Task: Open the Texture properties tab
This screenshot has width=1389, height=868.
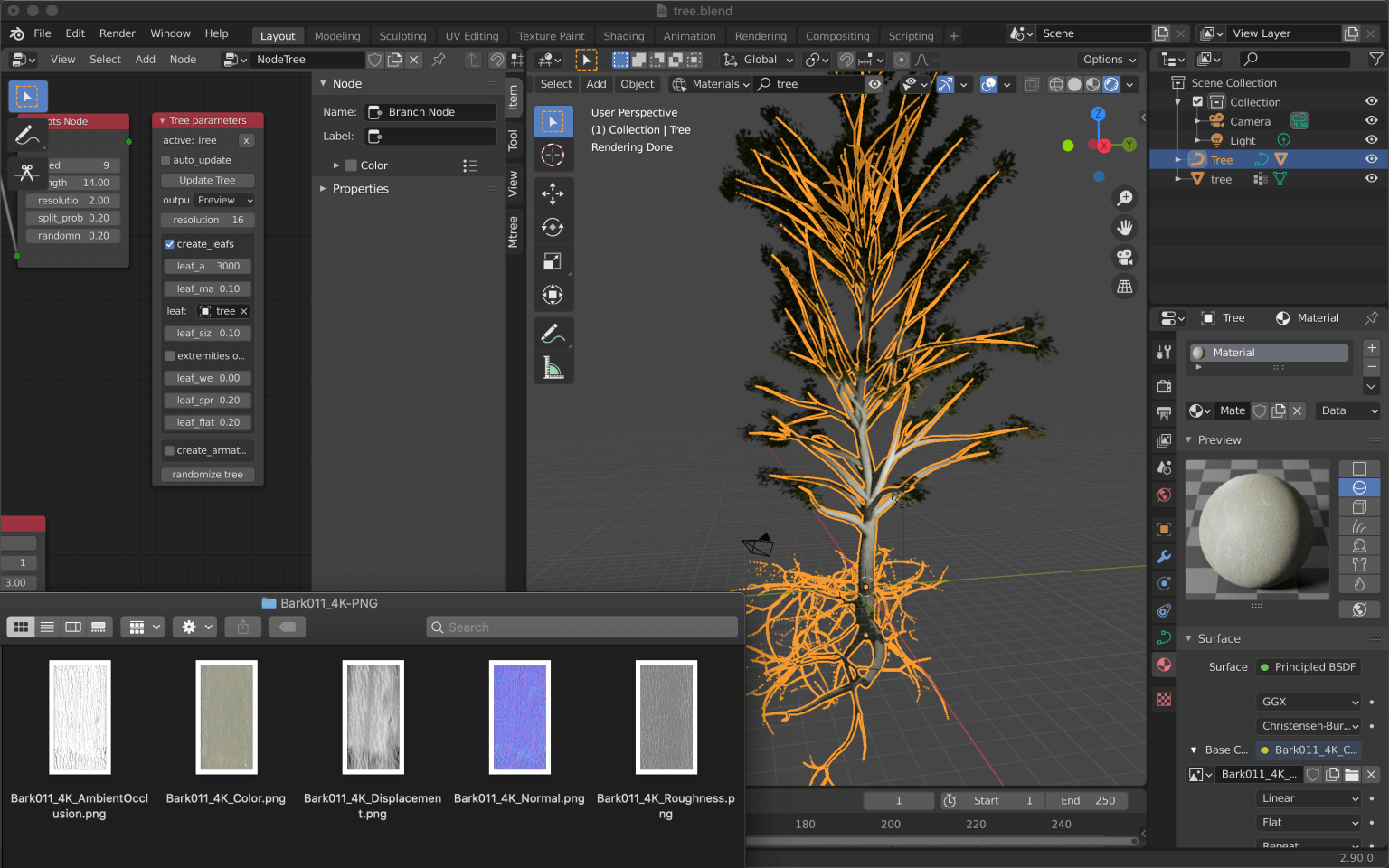Action: (1164, 699)
